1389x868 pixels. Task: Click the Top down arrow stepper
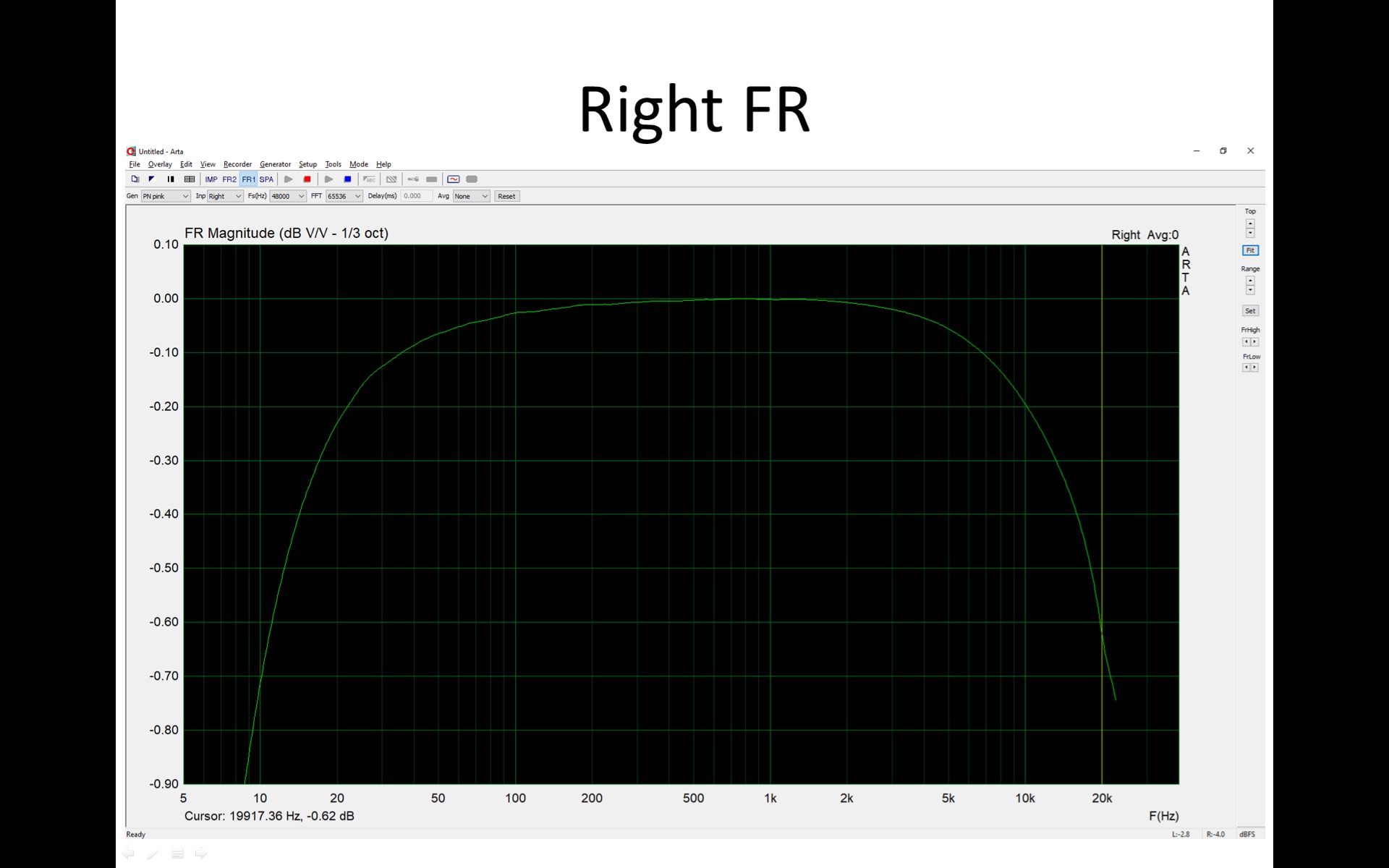coord(1250,234)
